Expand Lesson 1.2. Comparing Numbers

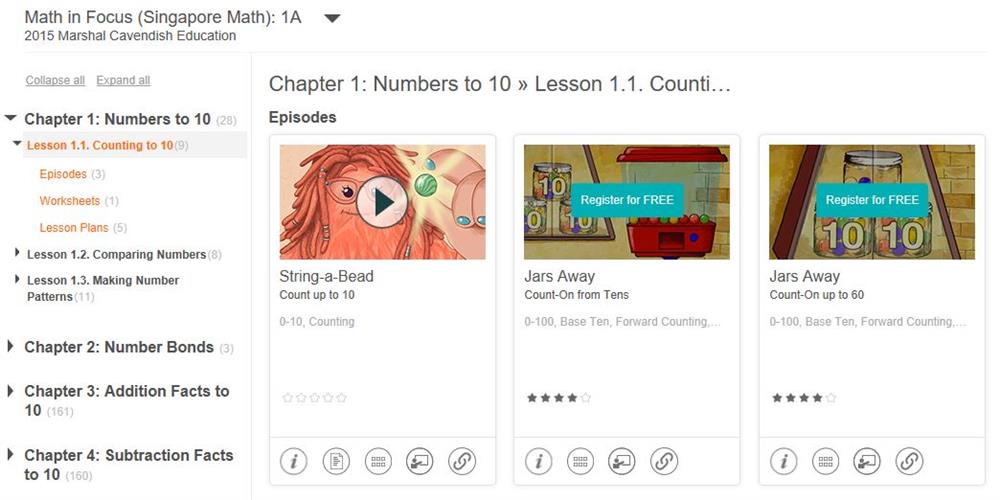(x=17, y=253)
